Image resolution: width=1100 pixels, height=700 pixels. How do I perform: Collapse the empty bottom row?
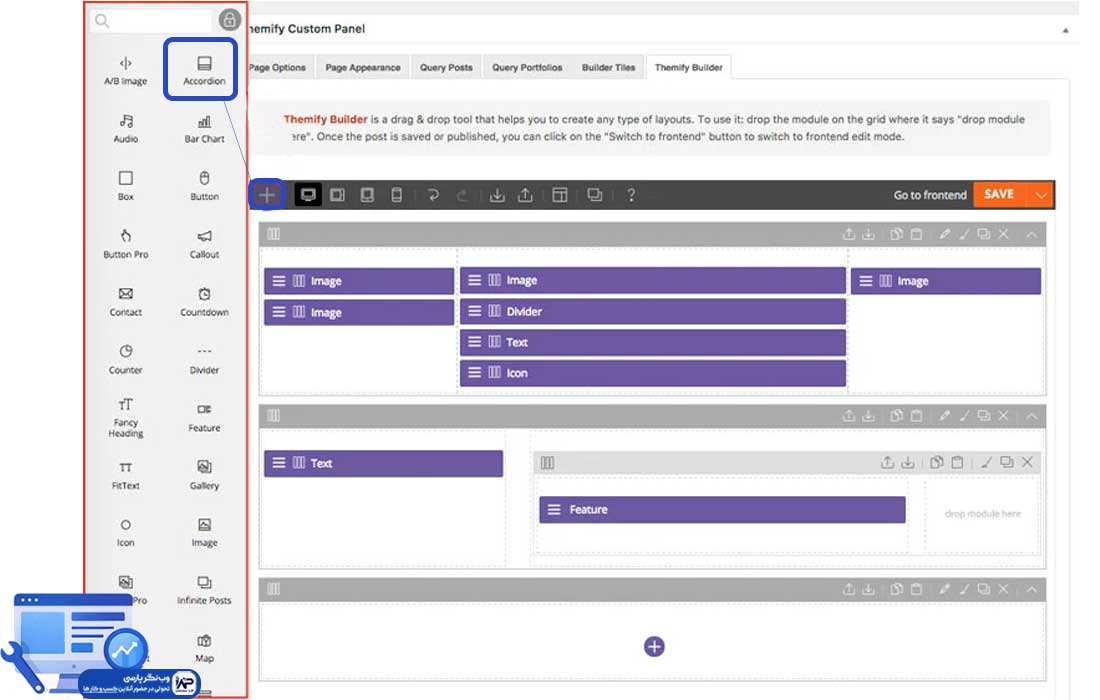pyautogui.click(x=1031, y=589)
